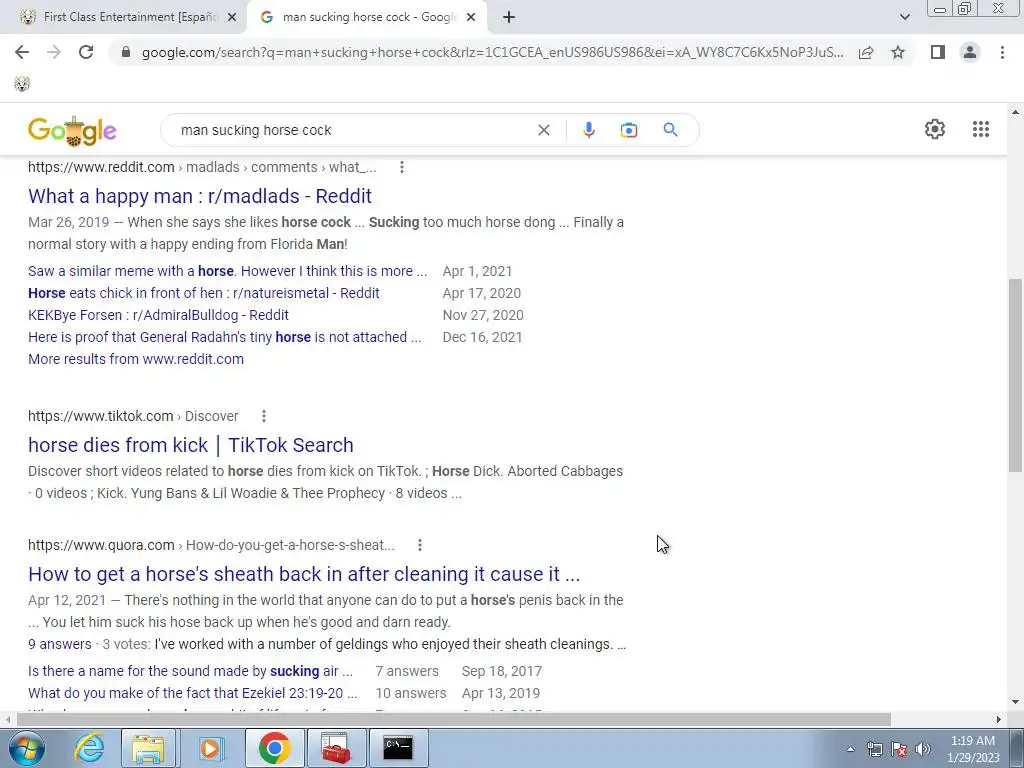1024x768 pixels.
Task: Focus the Google search box
Action: 353,130
